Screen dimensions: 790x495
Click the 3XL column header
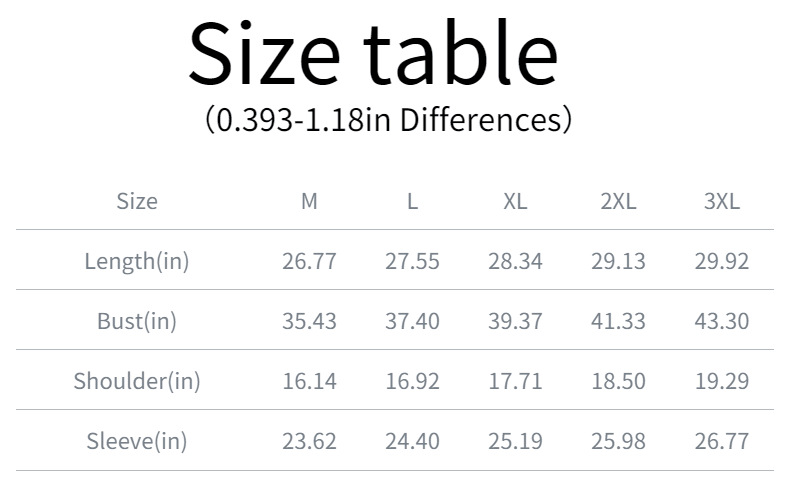coord(722,201)
